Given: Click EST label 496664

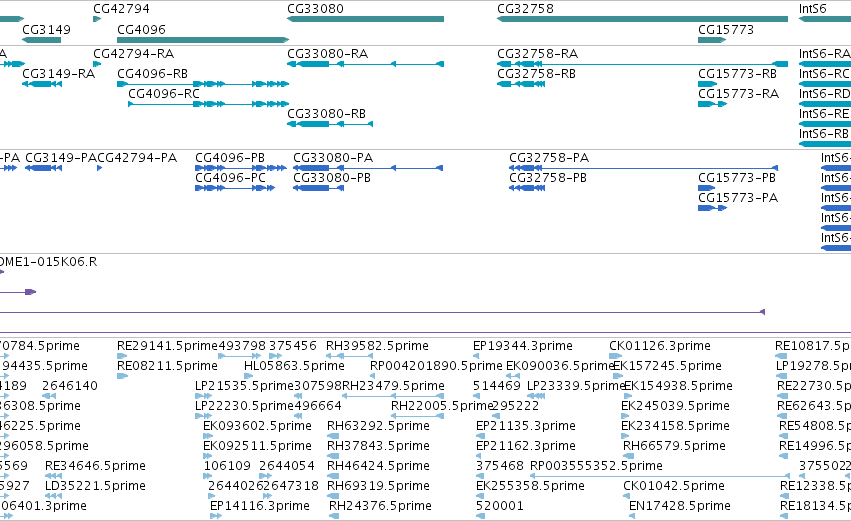Looking at the screenshot, I should tap(318, 406).
